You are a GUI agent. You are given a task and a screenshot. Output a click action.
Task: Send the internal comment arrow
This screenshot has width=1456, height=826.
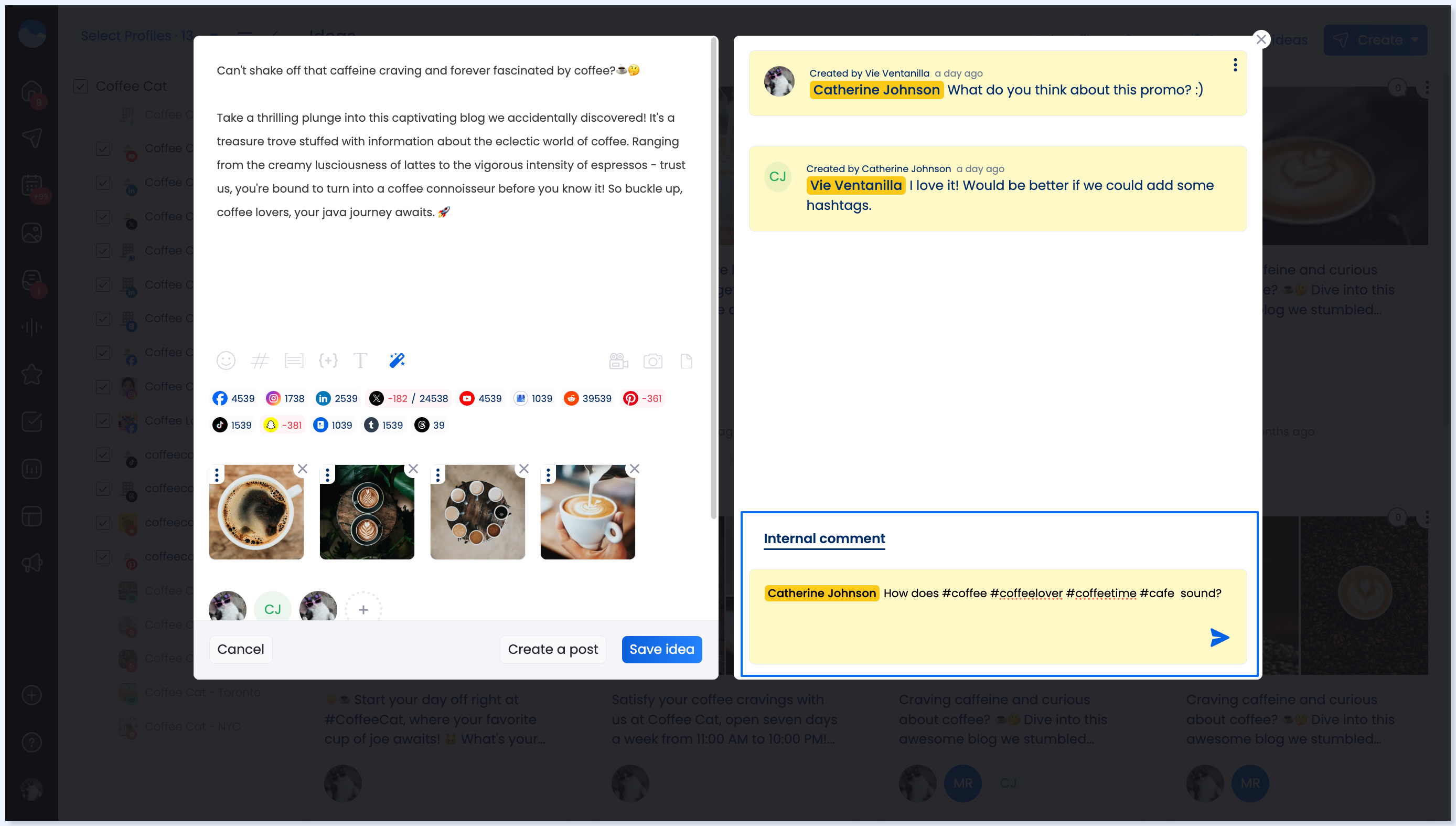(x=1219, y=638)
